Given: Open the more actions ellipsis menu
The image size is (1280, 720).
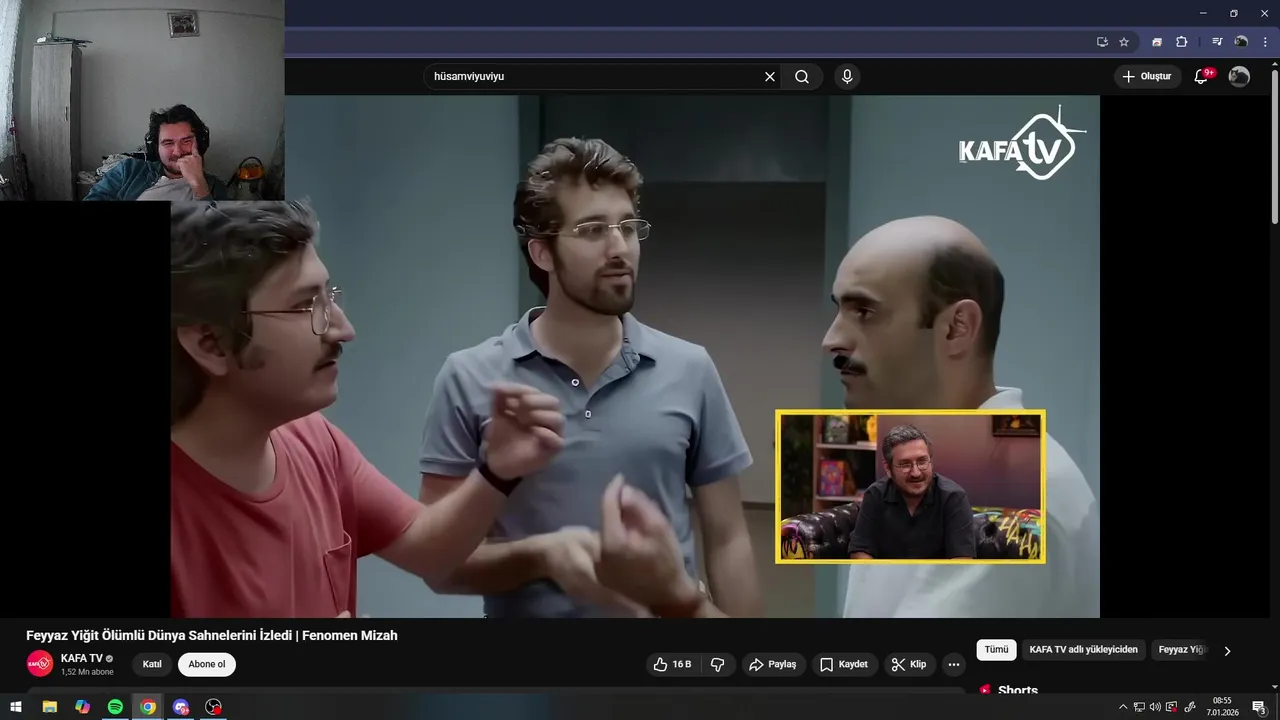Looking at the screenshot, I should pyautogui.click(x=954, y=664).
